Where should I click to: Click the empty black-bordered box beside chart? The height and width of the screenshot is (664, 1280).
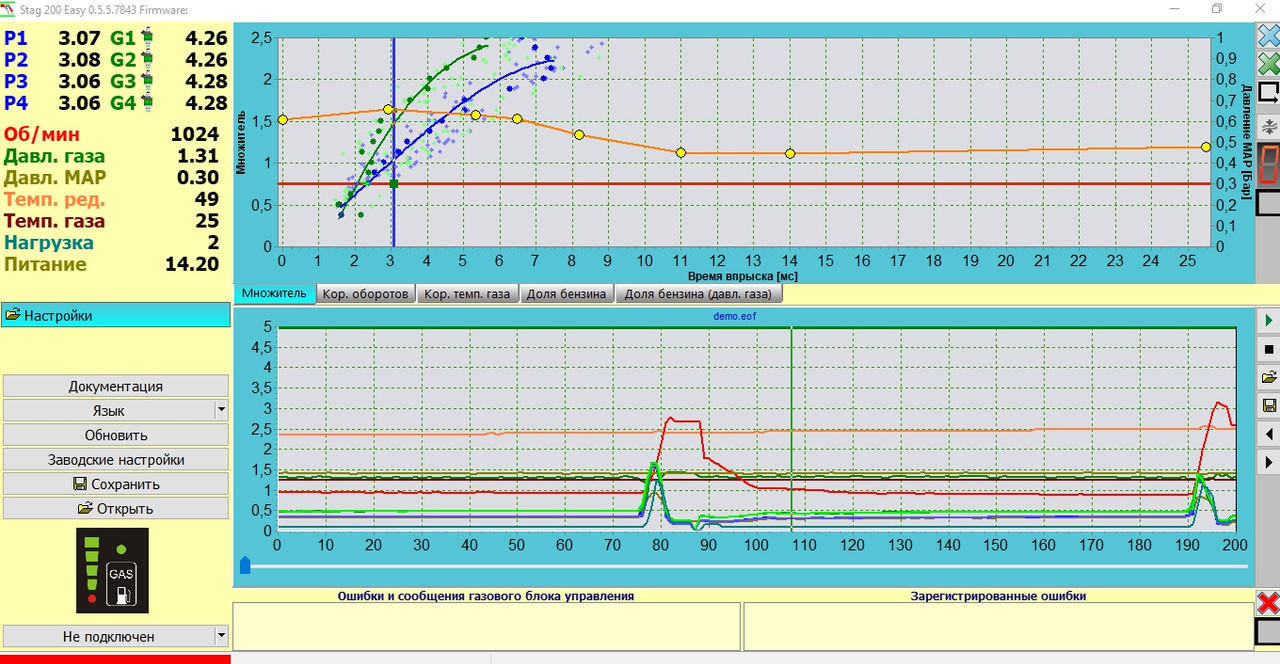point(1268,203)
